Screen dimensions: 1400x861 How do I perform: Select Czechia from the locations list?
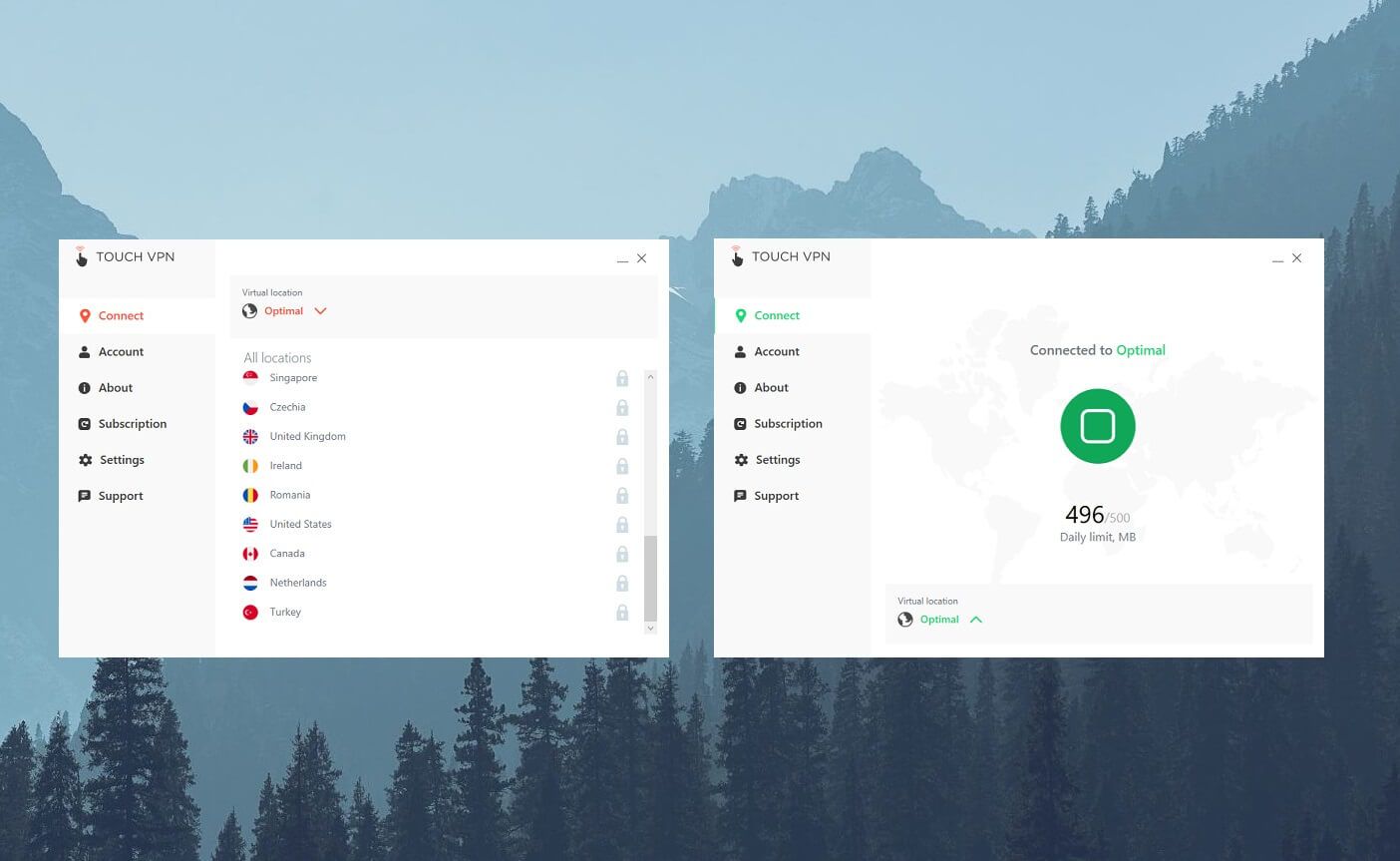tap(437, 407)
